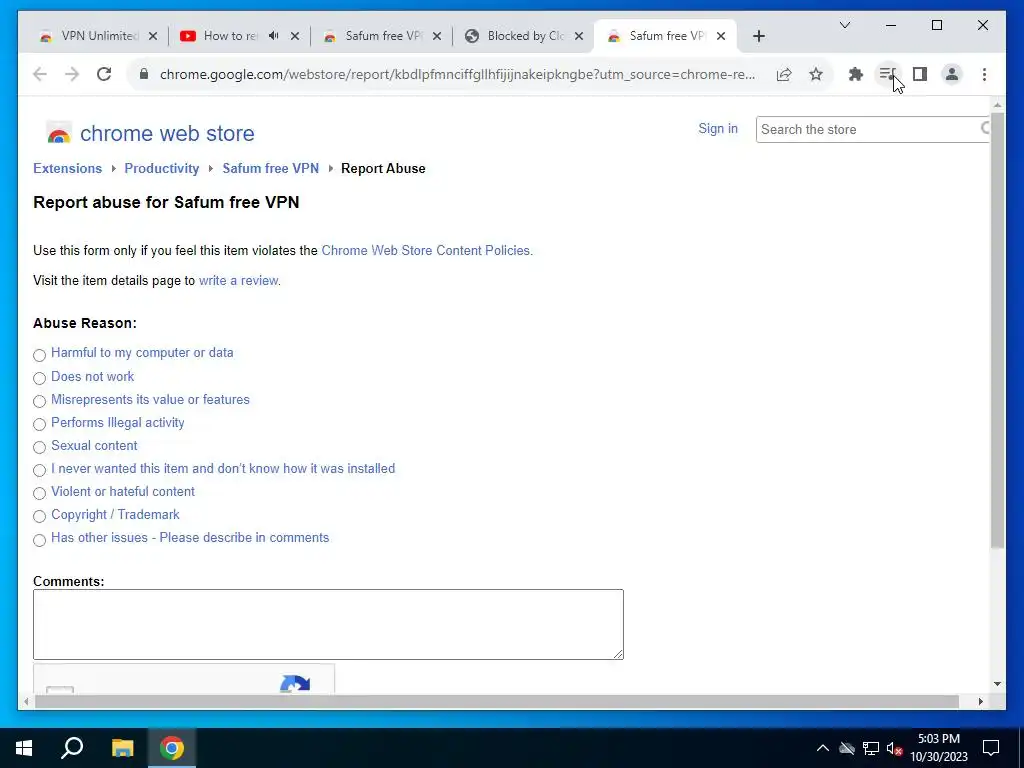Open the notification center icon
Image resolution: width=1024 pixels, height=768 pixels.
click(991, 748)
